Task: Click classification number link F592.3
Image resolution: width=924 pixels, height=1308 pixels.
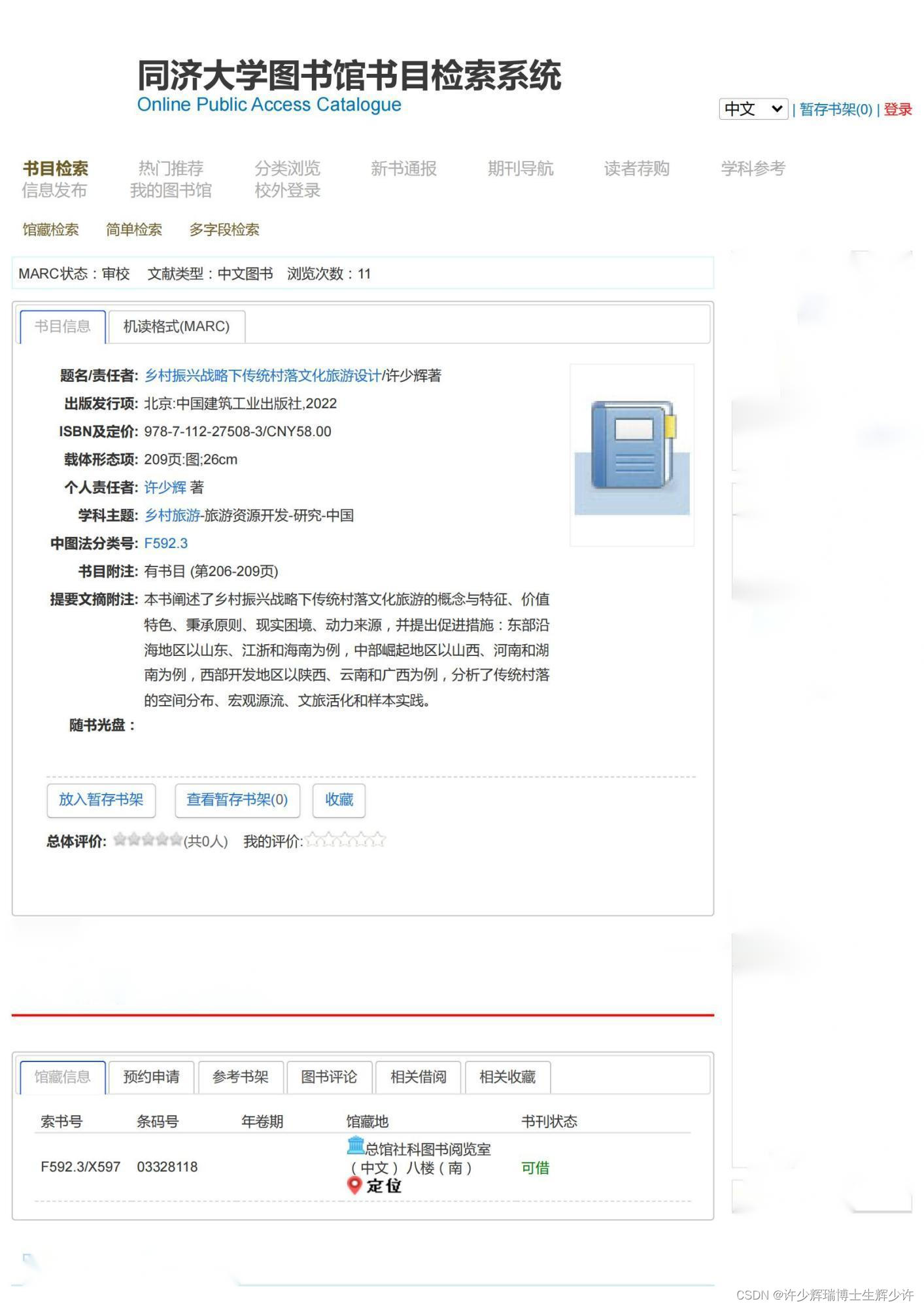Action: (x=166, y=543)
